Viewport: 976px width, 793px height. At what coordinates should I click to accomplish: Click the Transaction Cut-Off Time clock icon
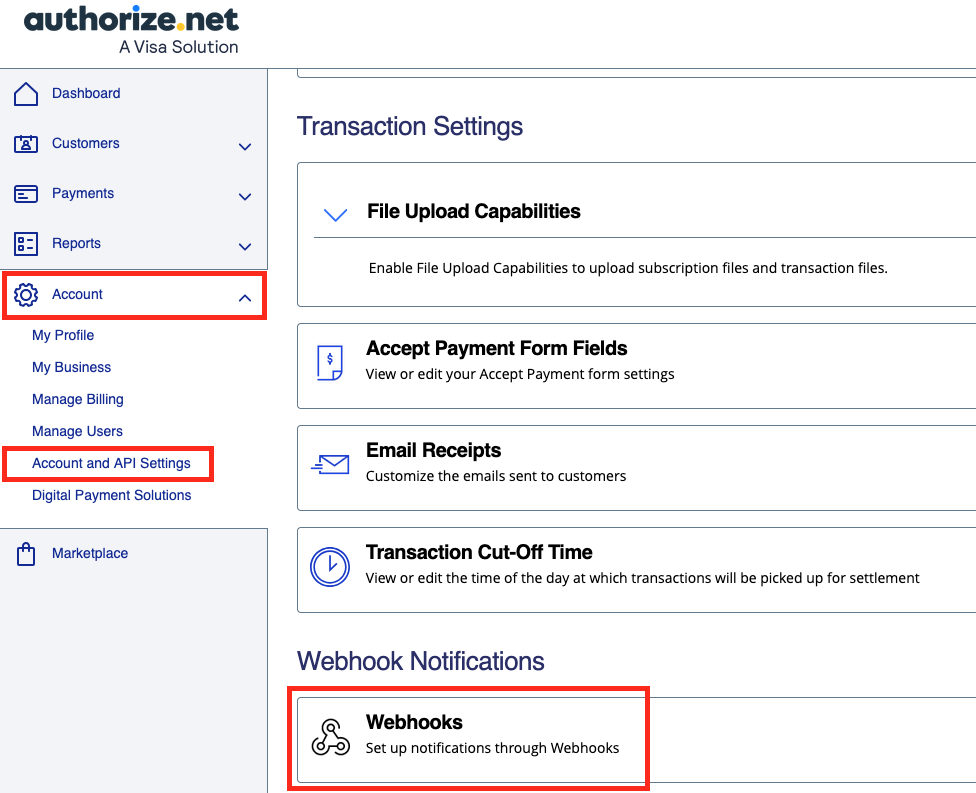(x=330, y=566)
